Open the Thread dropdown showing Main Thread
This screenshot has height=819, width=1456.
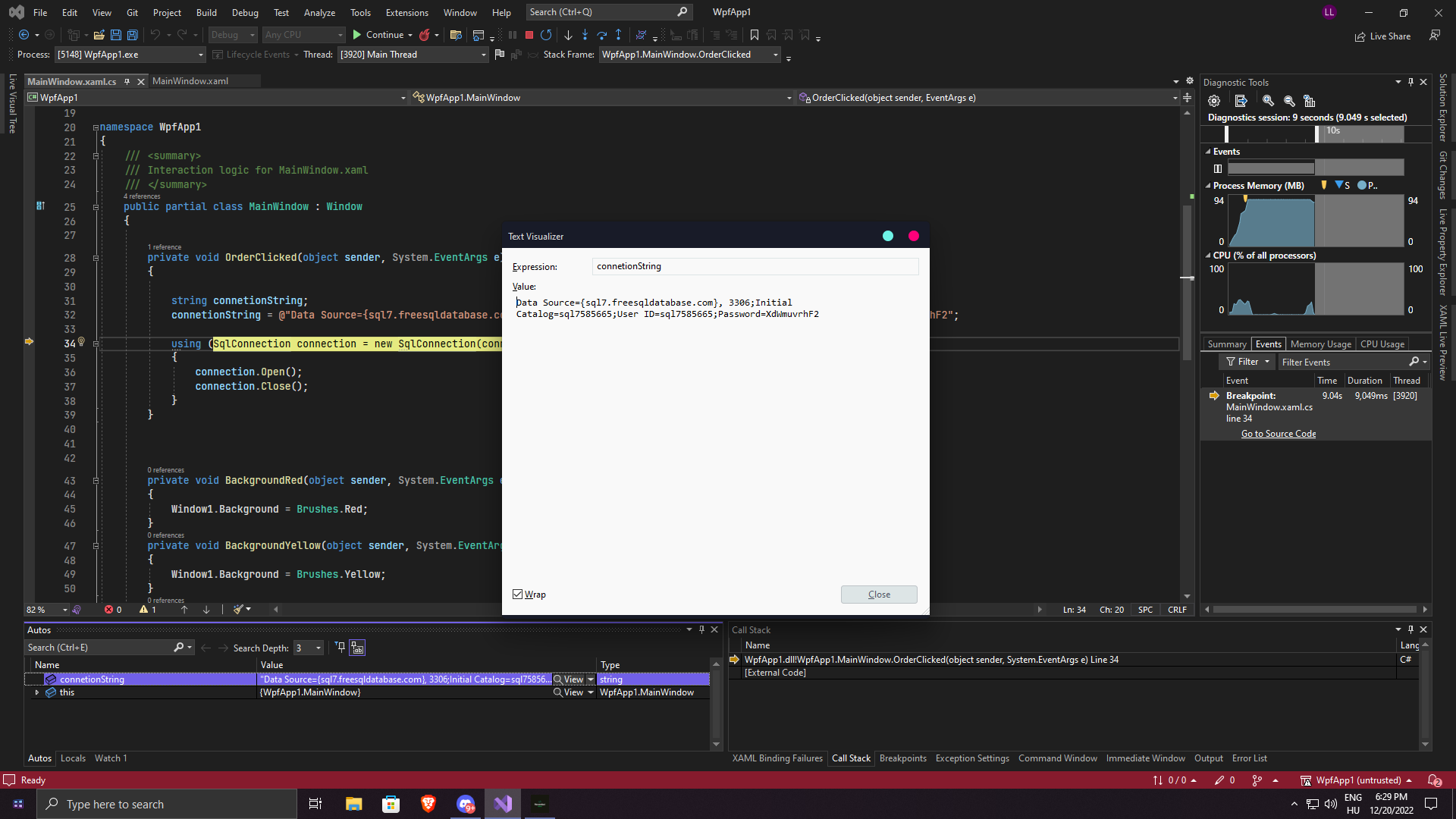click(413, 55)
